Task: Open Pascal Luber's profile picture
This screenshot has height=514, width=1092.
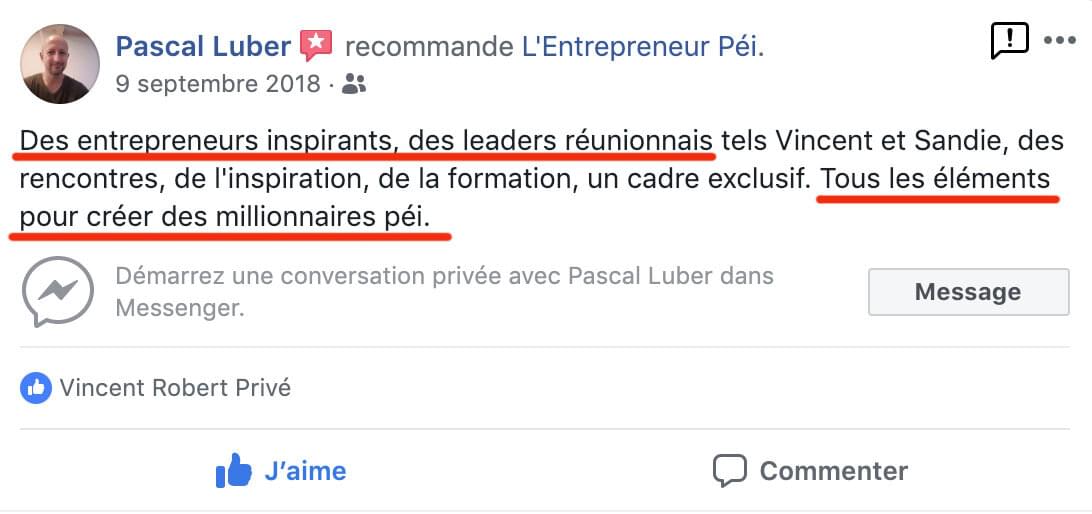Action: (60, 64)
